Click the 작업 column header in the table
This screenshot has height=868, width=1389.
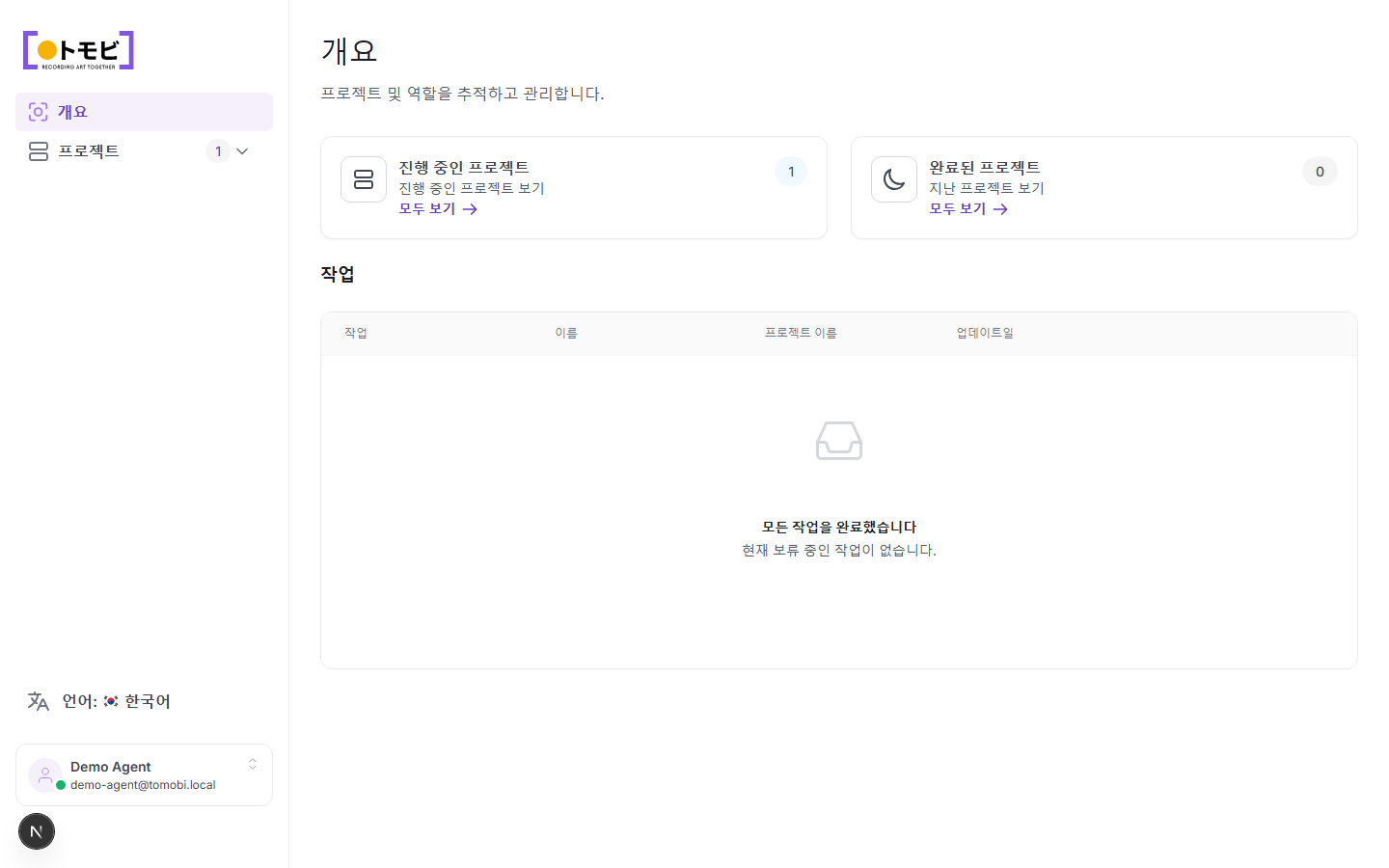[x=356, y=333]
